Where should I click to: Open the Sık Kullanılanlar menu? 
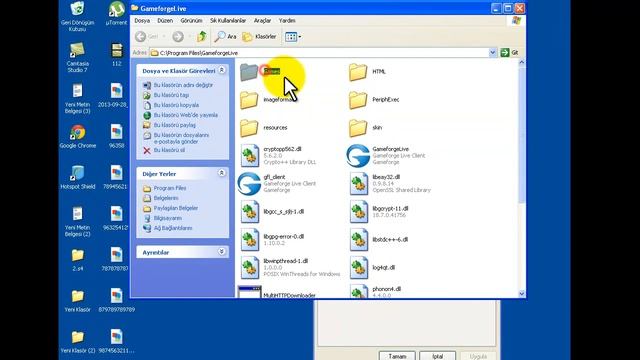coord(228,20)
